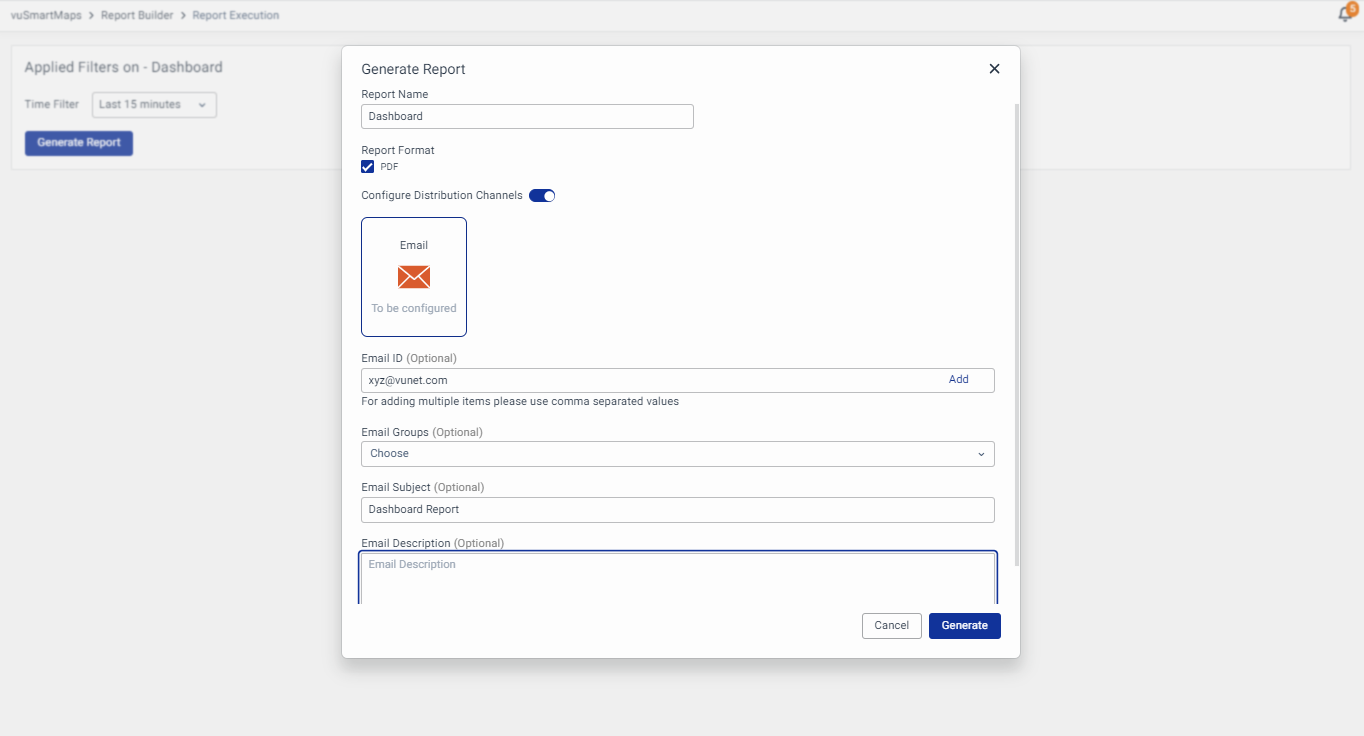Image resolution: width=1364 pixels, height=736 pixels.
Task: Toggle off Configure Distribution Channels switch
Action: (542, 196)
